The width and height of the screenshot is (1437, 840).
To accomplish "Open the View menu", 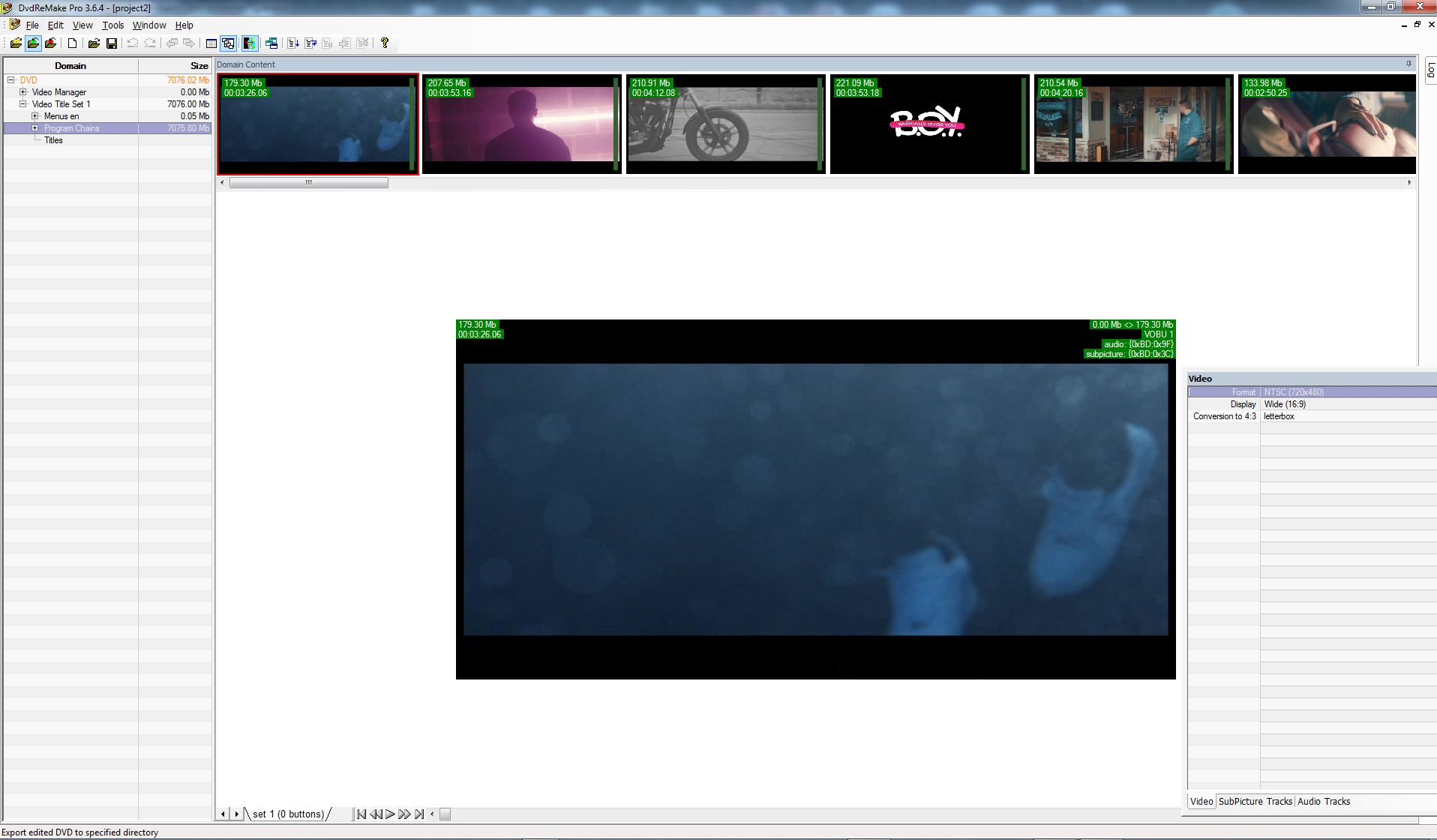I will [82, 25].
